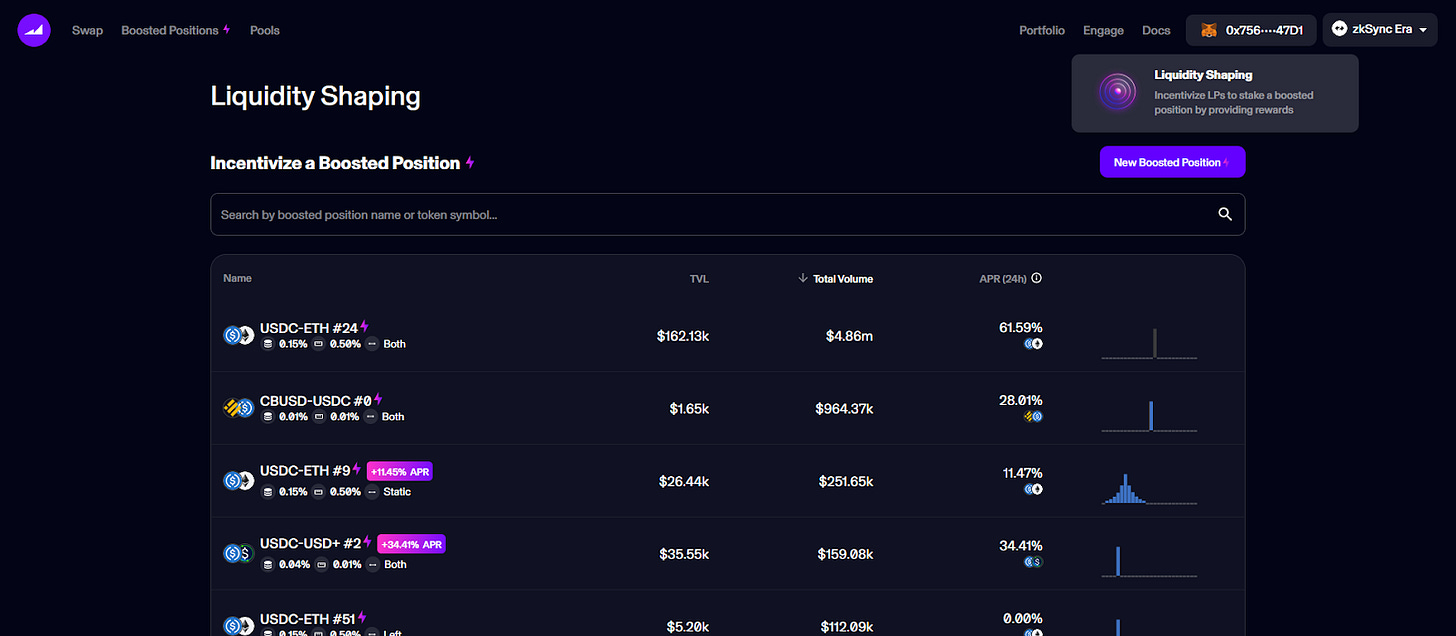Viewport: 1456px width, 636px height.
Task: Open the zkSync Era network dropdown
Action: [x=1381, y=30]
